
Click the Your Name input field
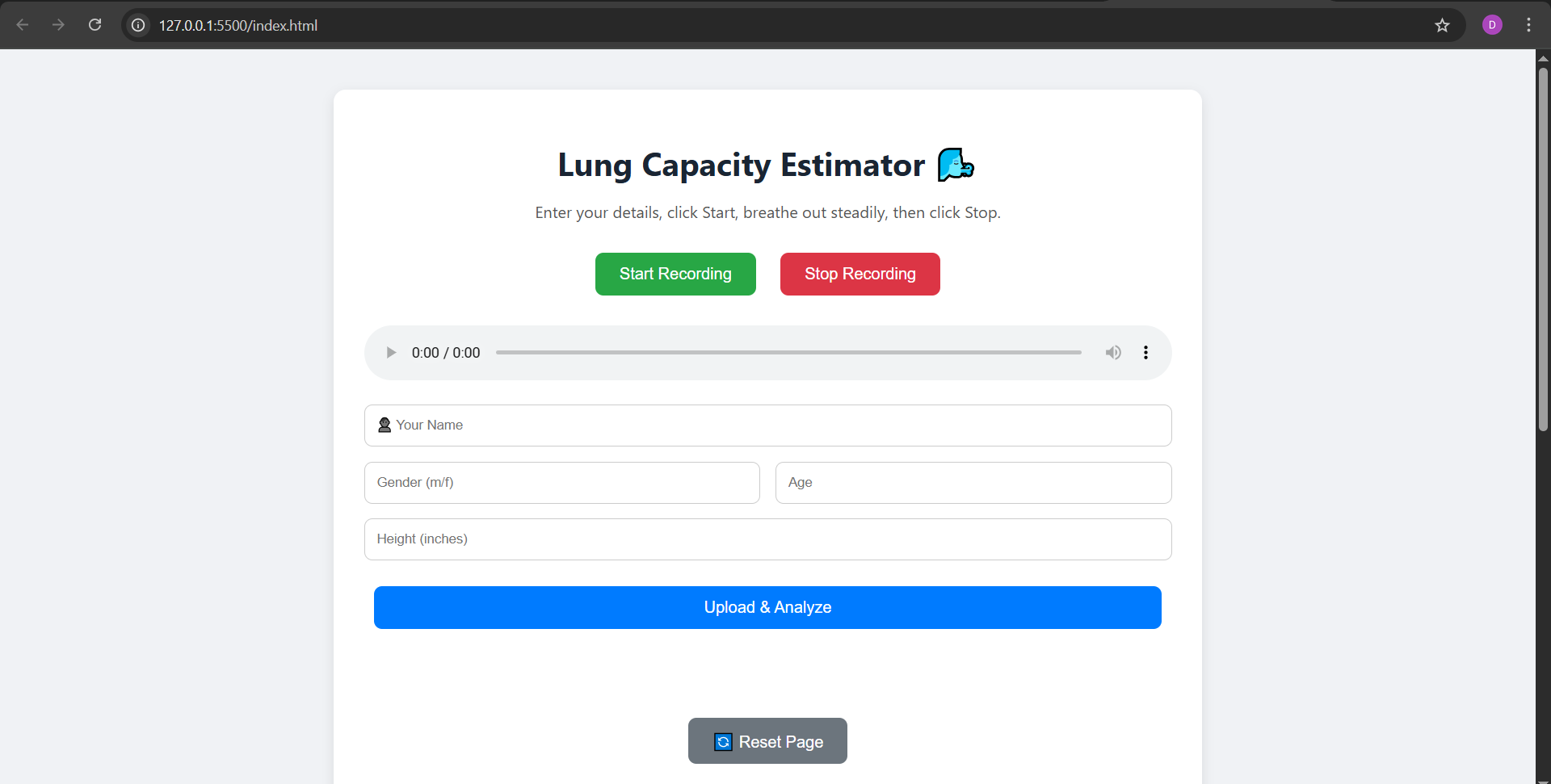[767, 425]
